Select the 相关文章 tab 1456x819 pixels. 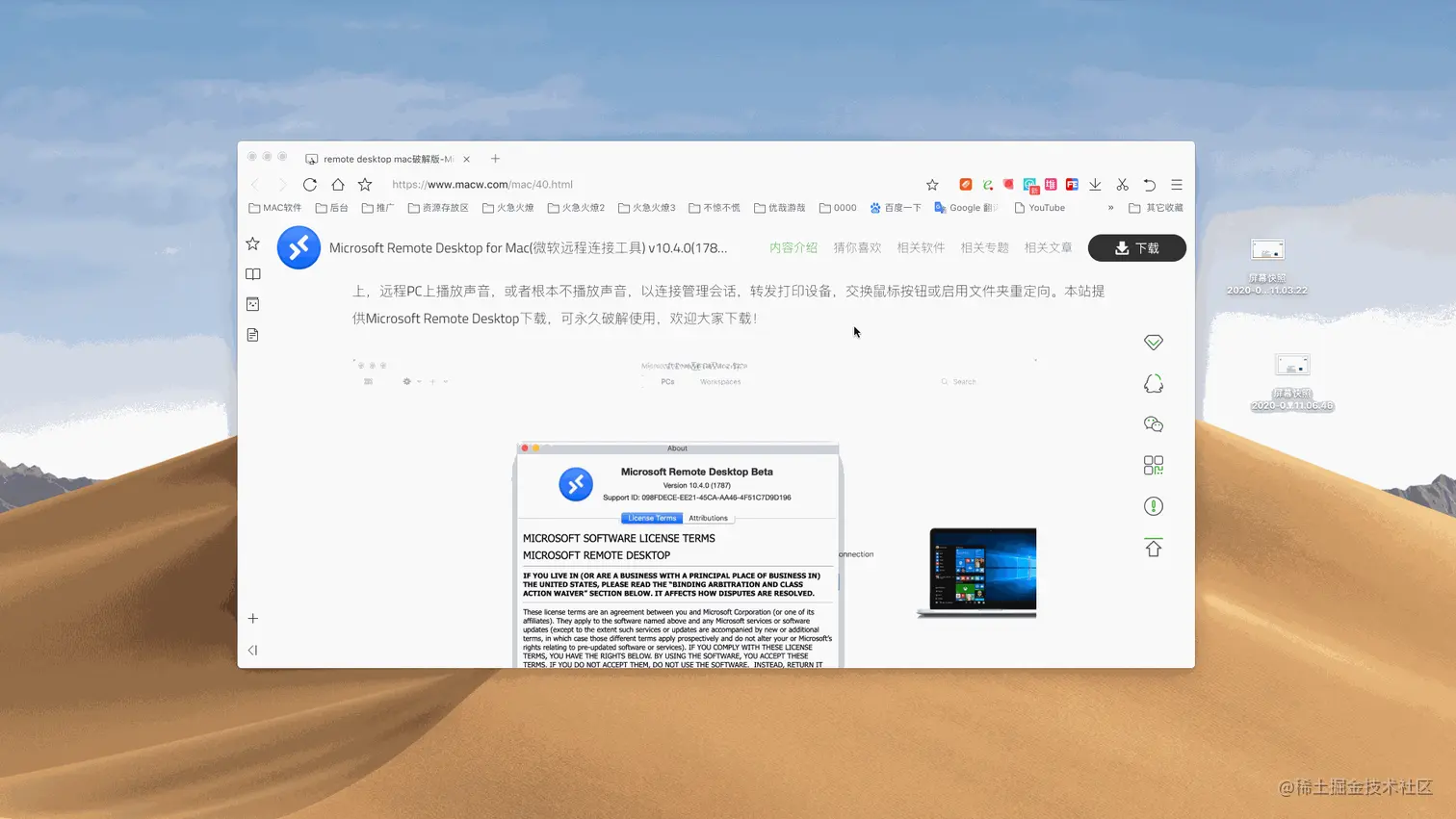click(x=1049, y=248)
